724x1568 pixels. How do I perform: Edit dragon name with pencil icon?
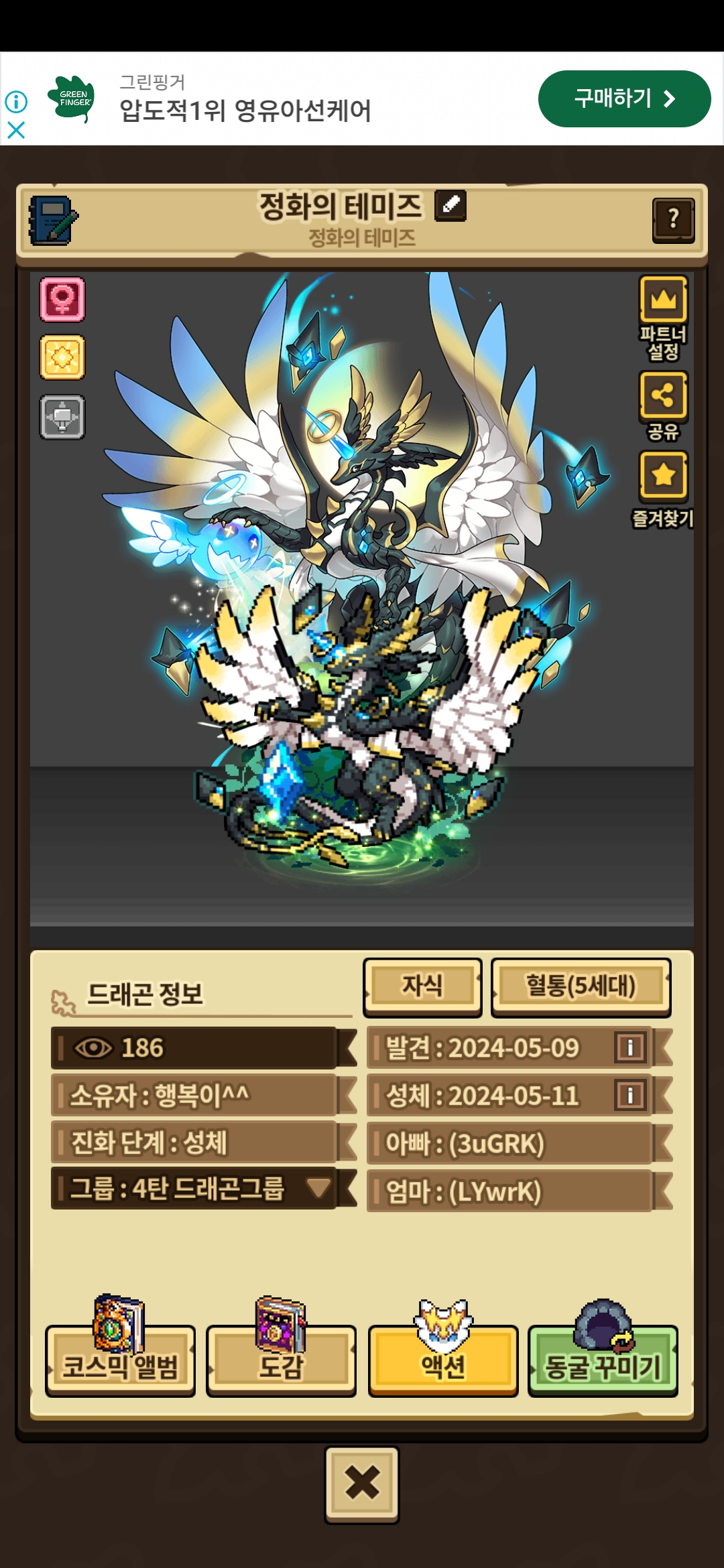click(x=450, y=205)
